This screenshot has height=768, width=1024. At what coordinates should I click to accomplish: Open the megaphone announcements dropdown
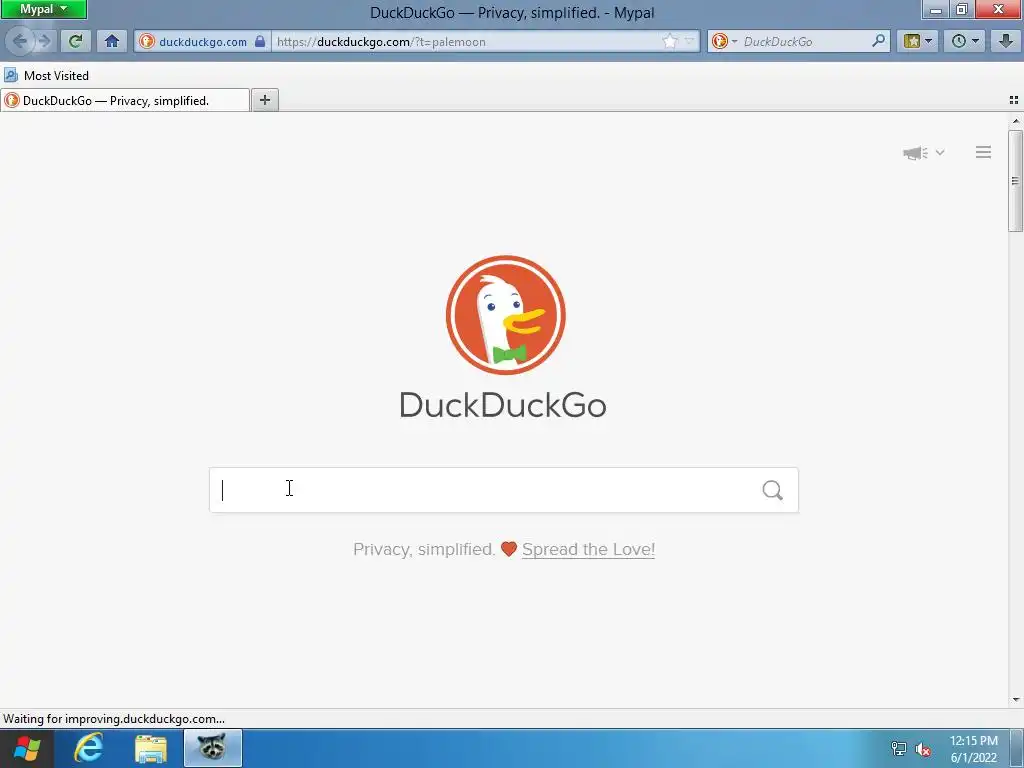923,153
